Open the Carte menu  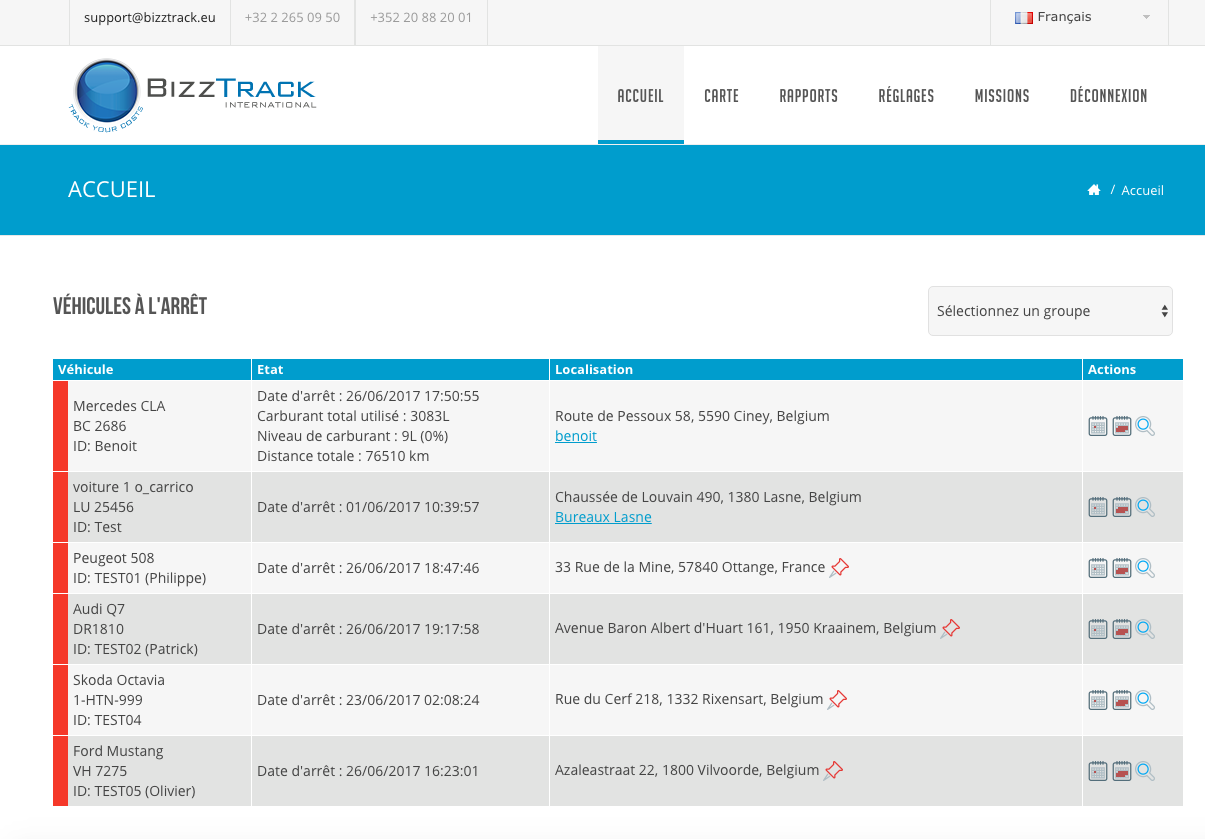721,96
